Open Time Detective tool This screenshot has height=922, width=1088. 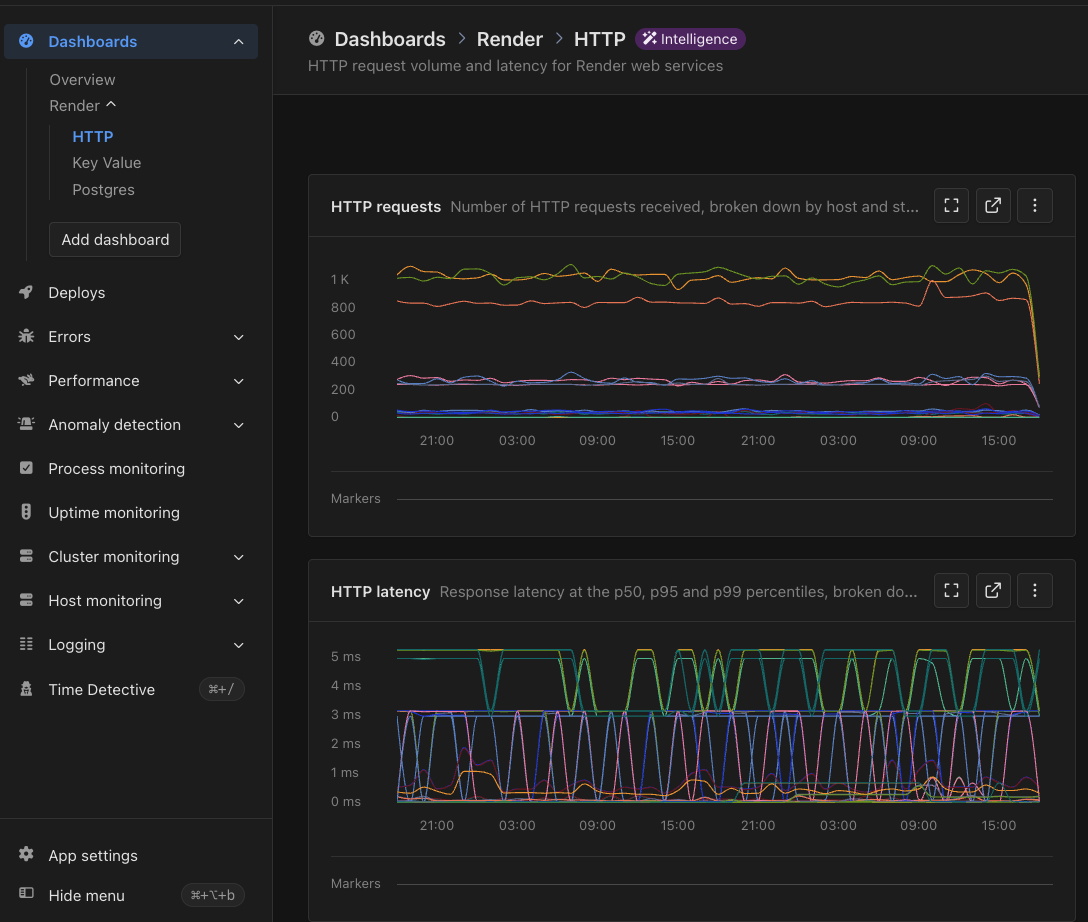click(101, 690)
